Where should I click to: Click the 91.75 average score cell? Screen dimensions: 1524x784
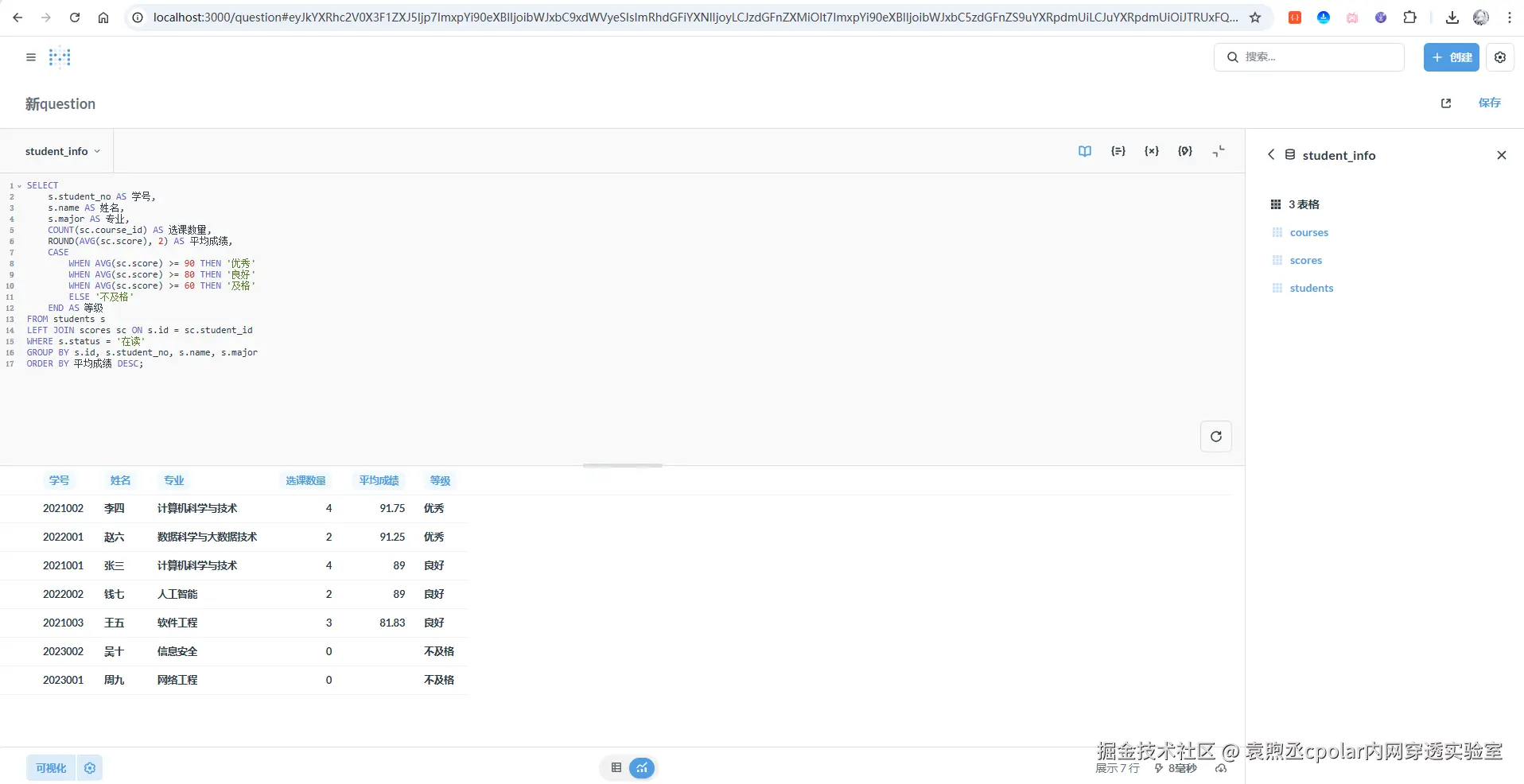[x=392, y=508]
